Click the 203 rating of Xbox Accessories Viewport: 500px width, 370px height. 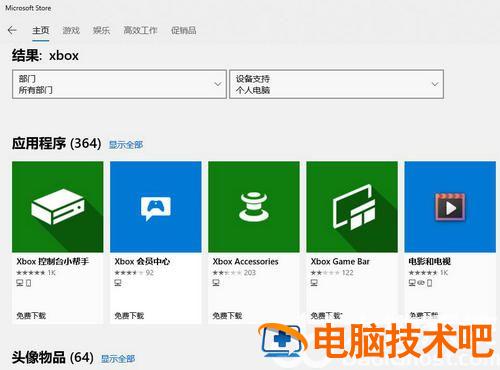(249, 273)
